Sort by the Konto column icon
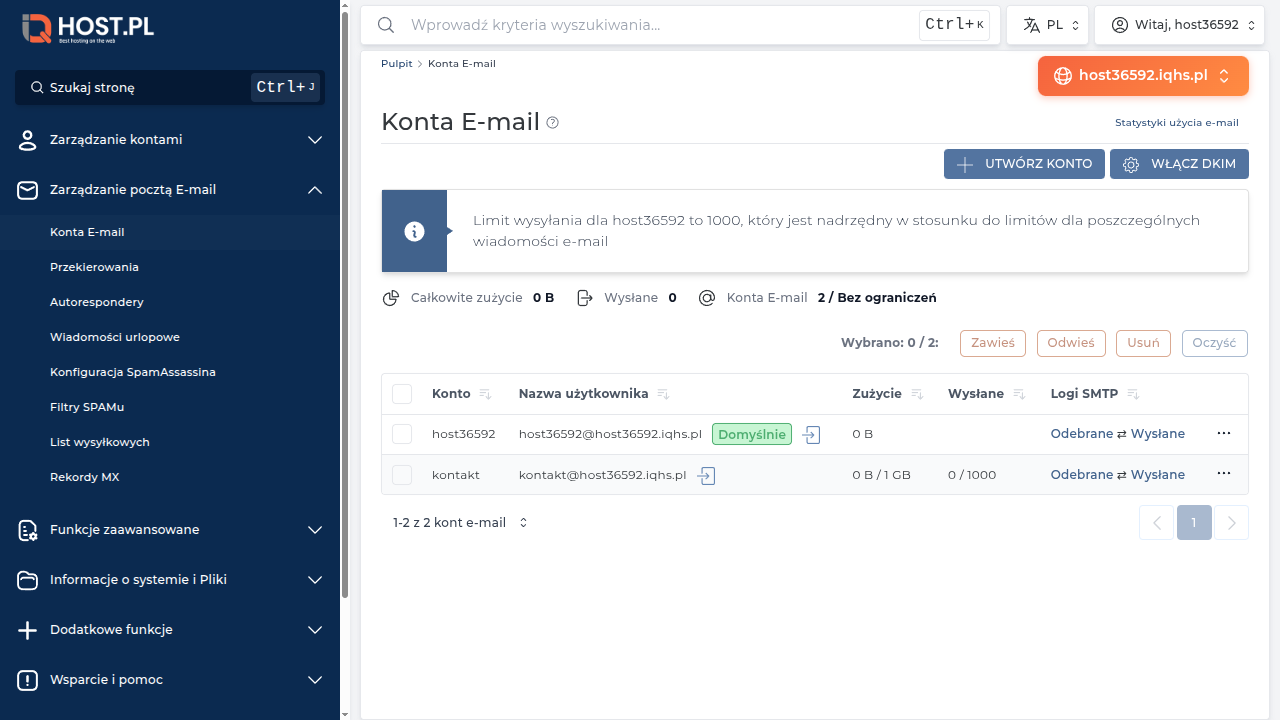This screenshot has width=1280, height=720. coord(485,394)
